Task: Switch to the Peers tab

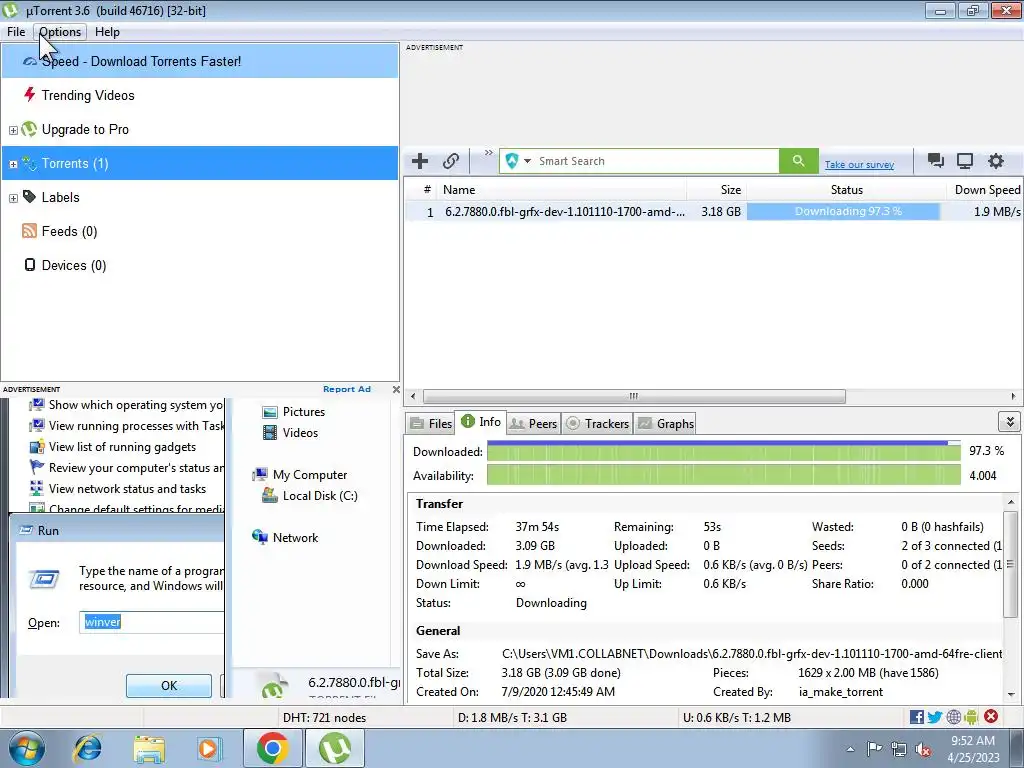Action: (533, 423)
